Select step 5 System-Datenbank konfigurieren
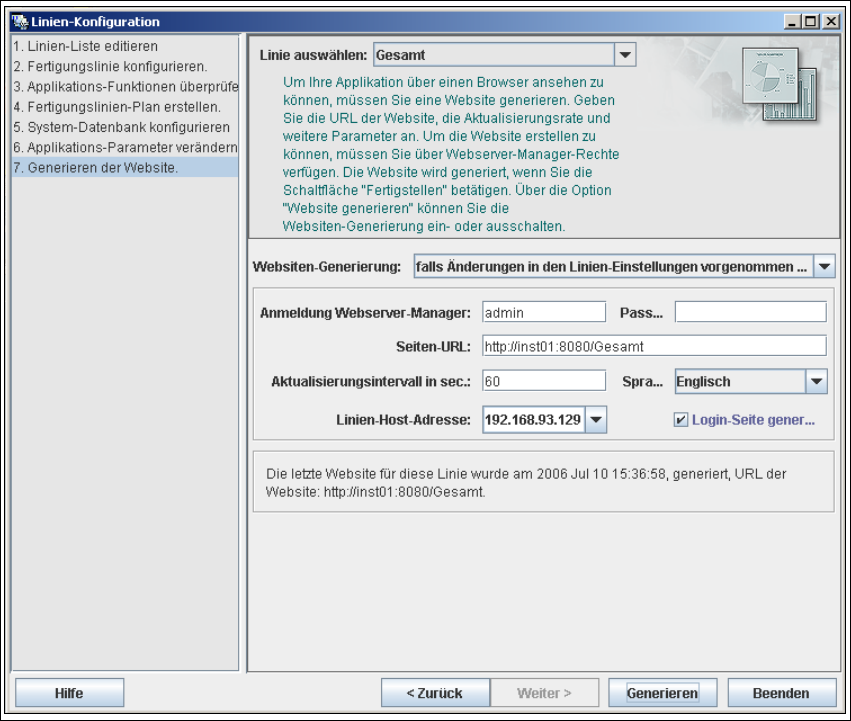Viewport: 851px width, 721px height. coord(125,127)
